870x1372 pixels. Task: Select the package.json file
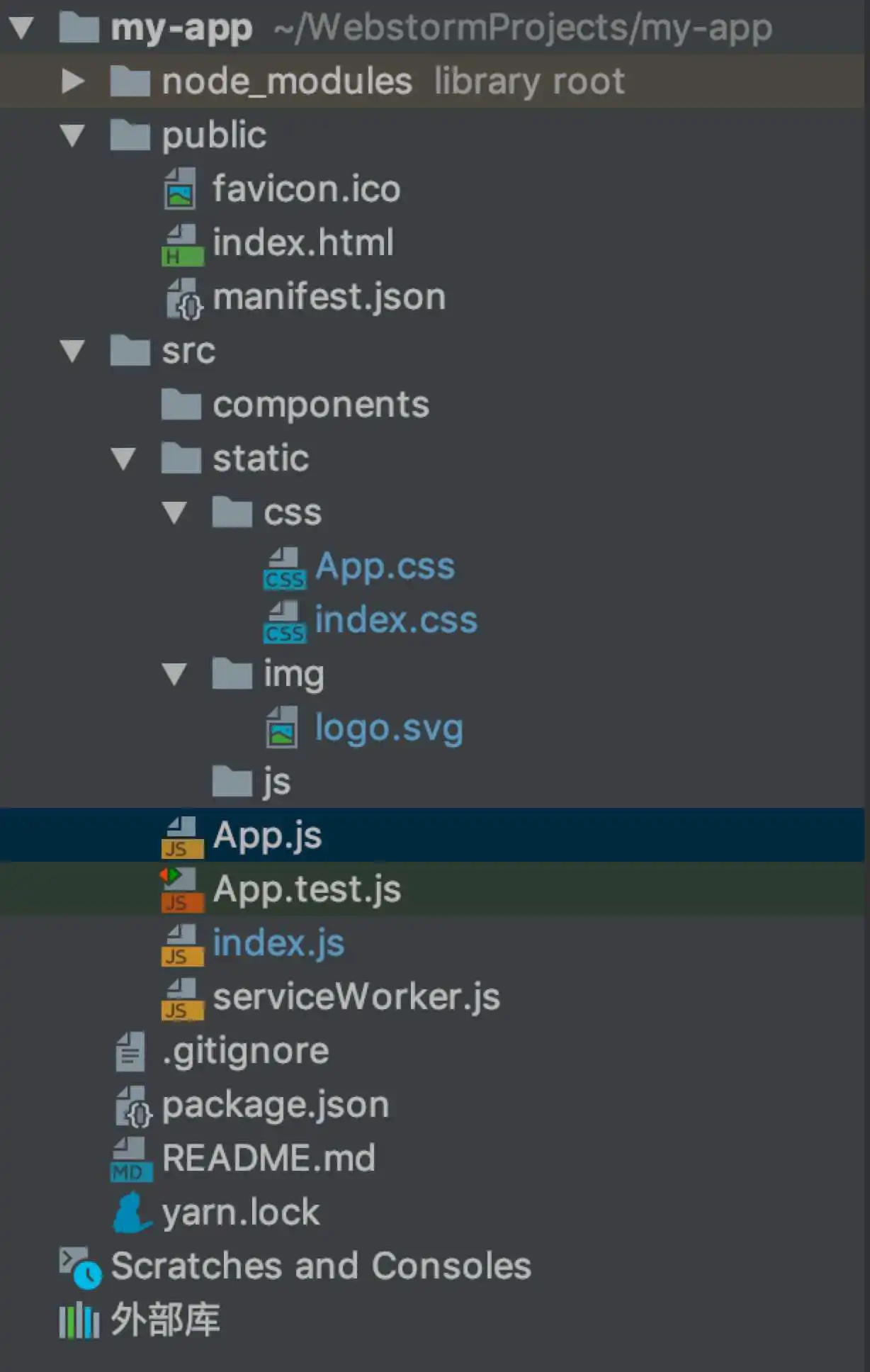275,1105
